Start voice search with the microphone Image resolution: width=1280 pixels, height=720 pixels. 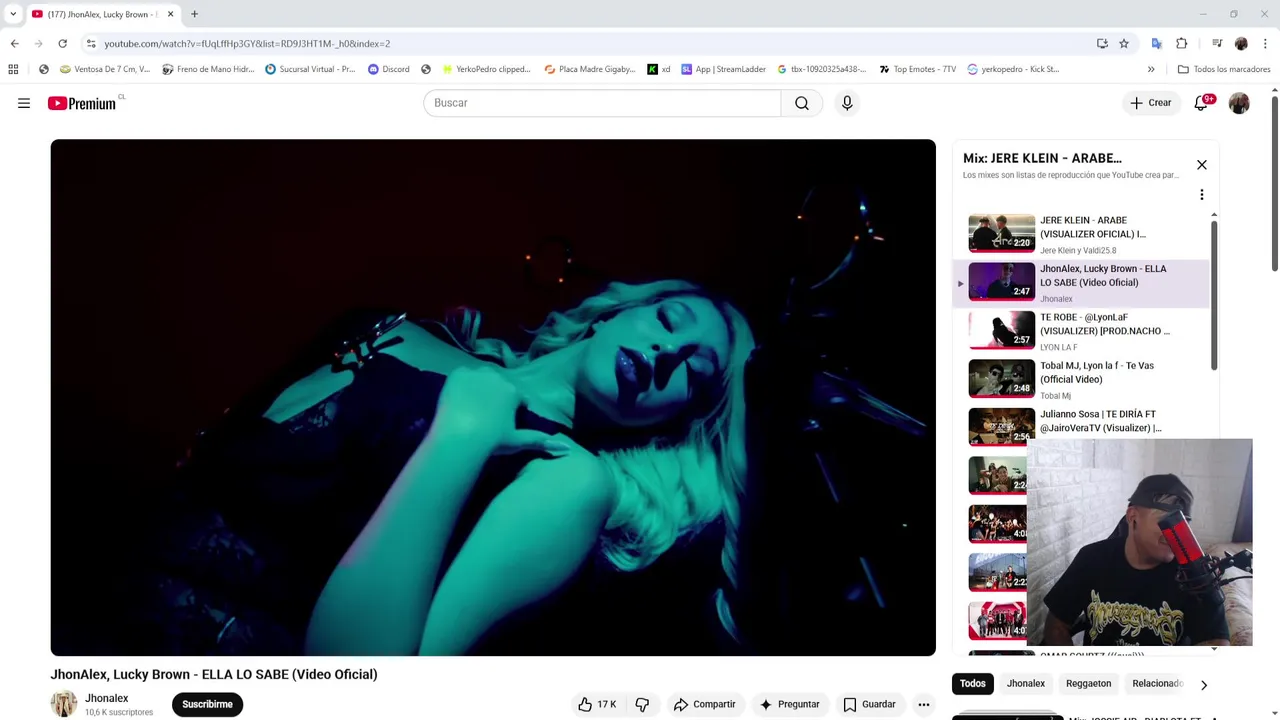[847, 103]
